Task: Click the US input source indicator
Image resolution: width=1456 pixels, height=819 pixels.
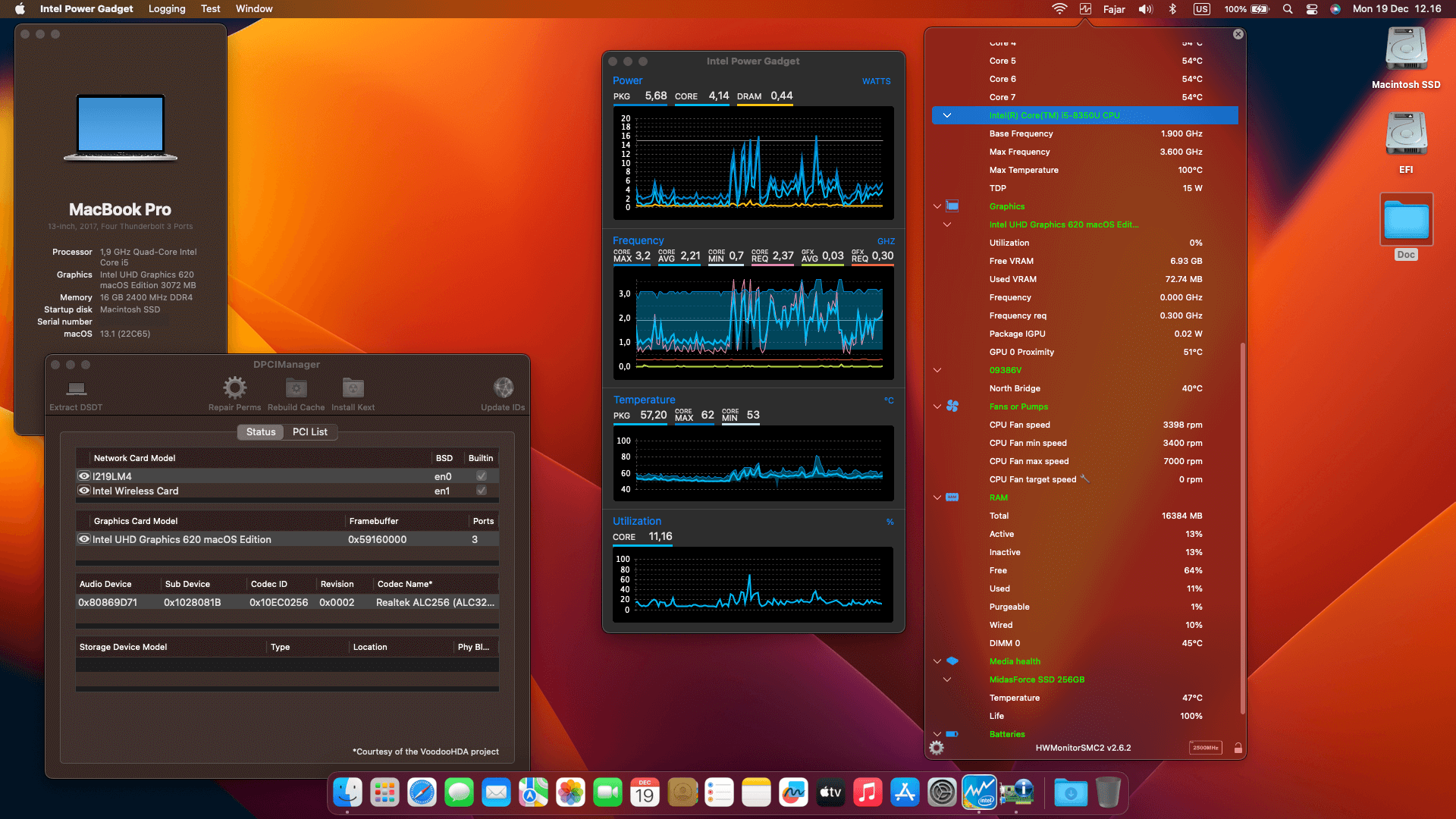Action: coord(1202,9)
